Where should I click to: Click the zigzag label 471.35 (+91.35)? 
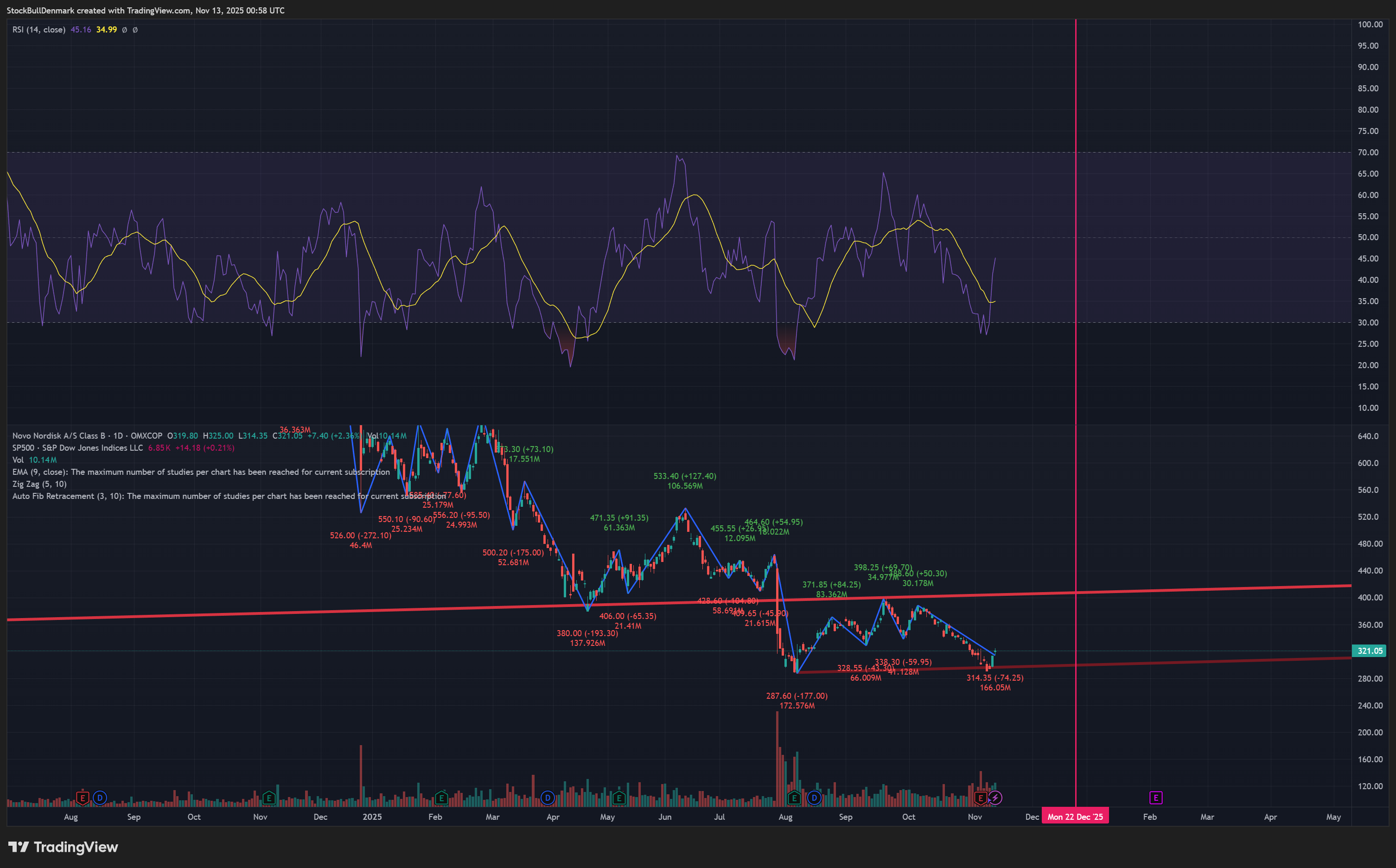tap(619, 518)
